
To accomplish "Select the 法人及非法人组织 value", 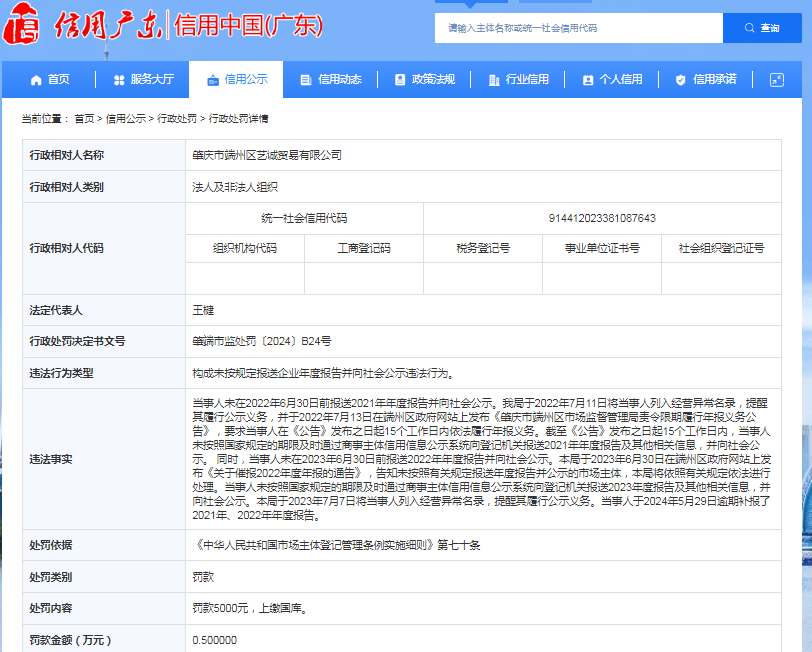I will coord(235,187).
